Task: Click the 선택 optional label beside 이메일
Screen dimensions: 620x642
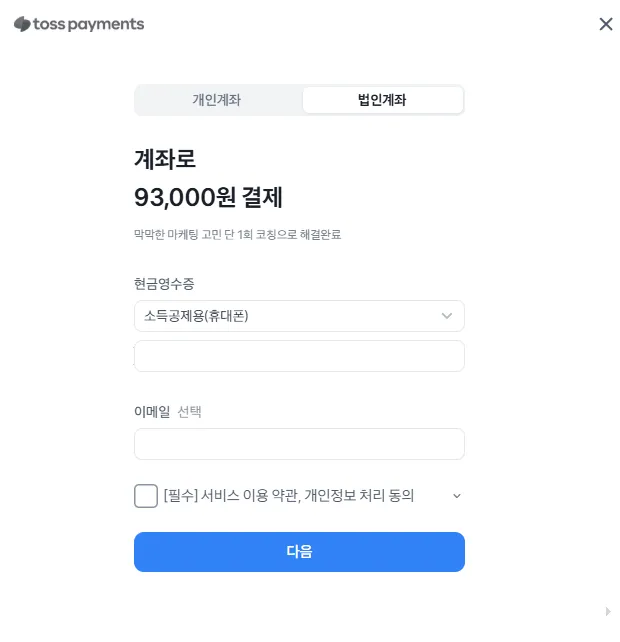Action: click(189, 411)
